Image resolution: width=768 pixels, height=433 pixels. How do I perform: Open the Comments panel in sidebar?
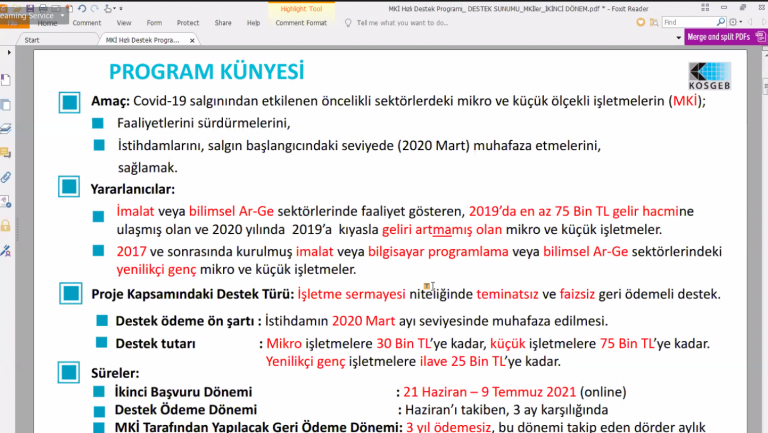(6, 153)
